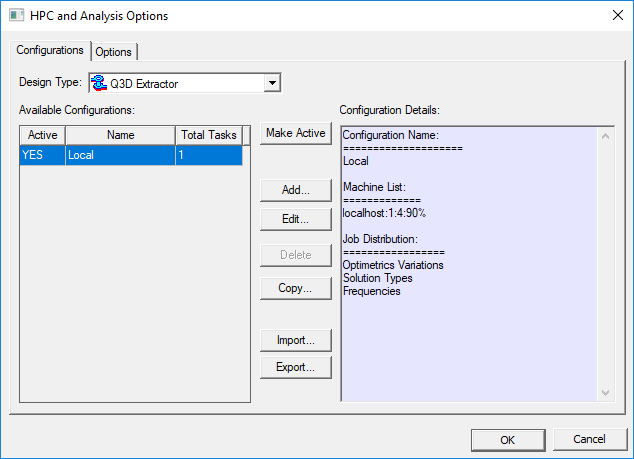Close the HPC and Analysis Options window
The image size is (634, 459).
(617, 15)
